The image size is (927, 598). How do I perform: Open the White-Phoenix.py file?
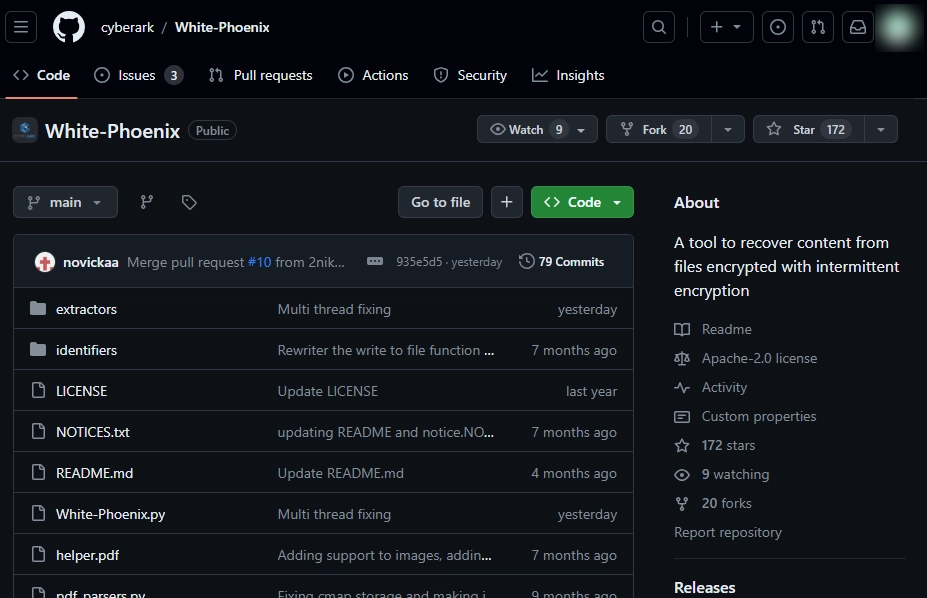coord(111,514)
